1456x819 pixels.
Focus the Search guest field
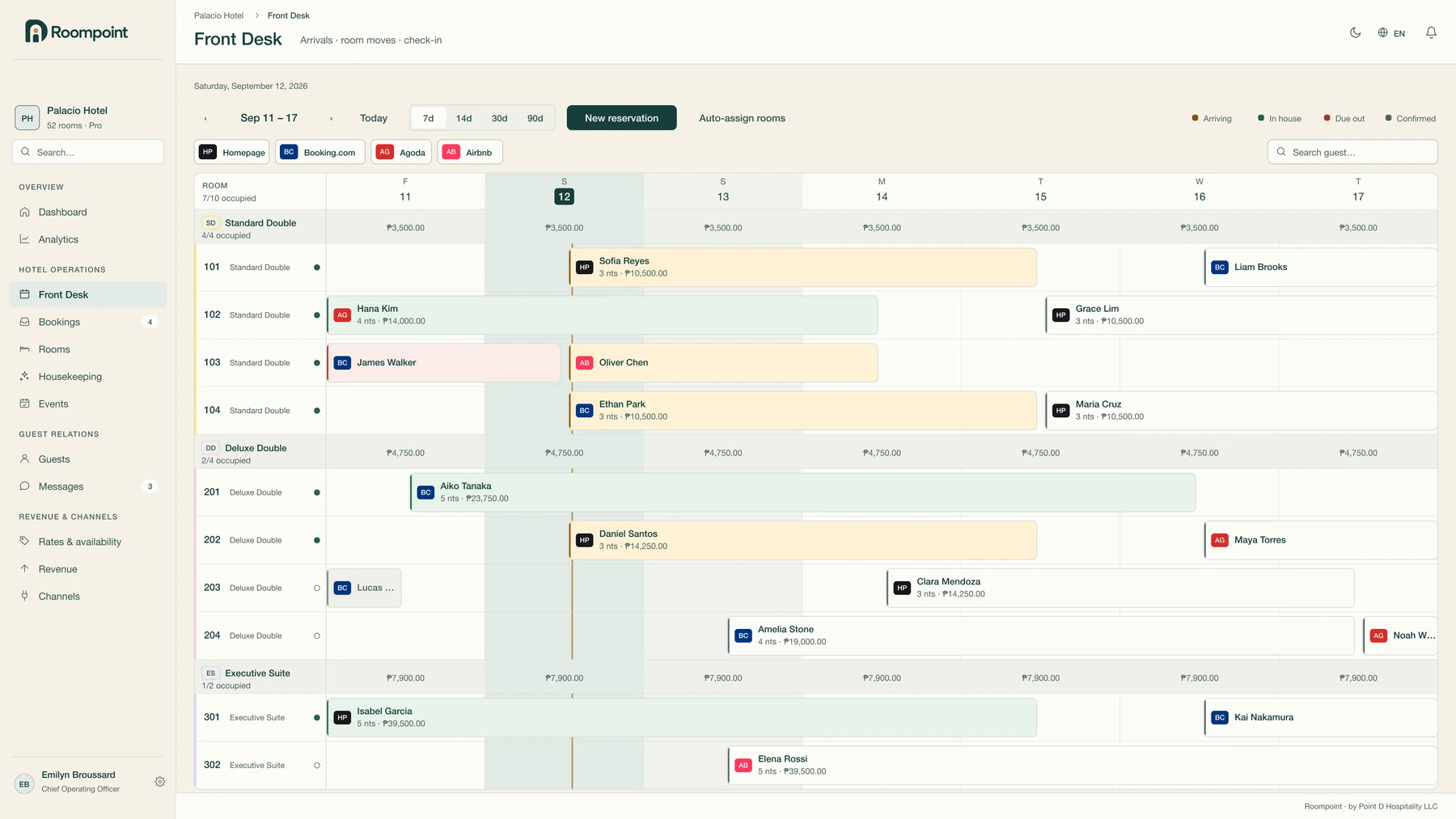(1352, 152)
